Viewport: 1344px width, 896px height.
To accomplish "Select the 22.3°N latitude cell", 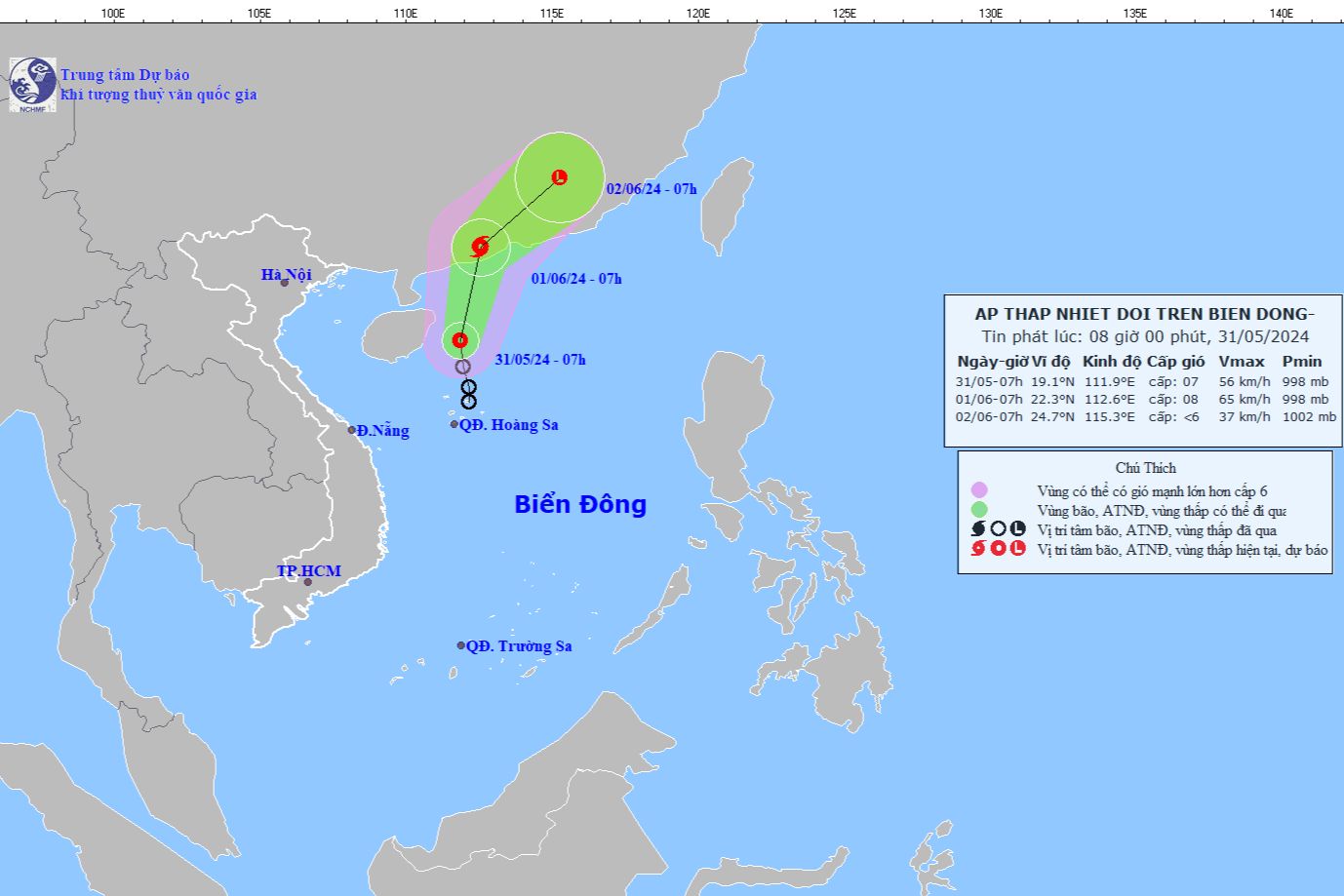I will [1053, 400].
